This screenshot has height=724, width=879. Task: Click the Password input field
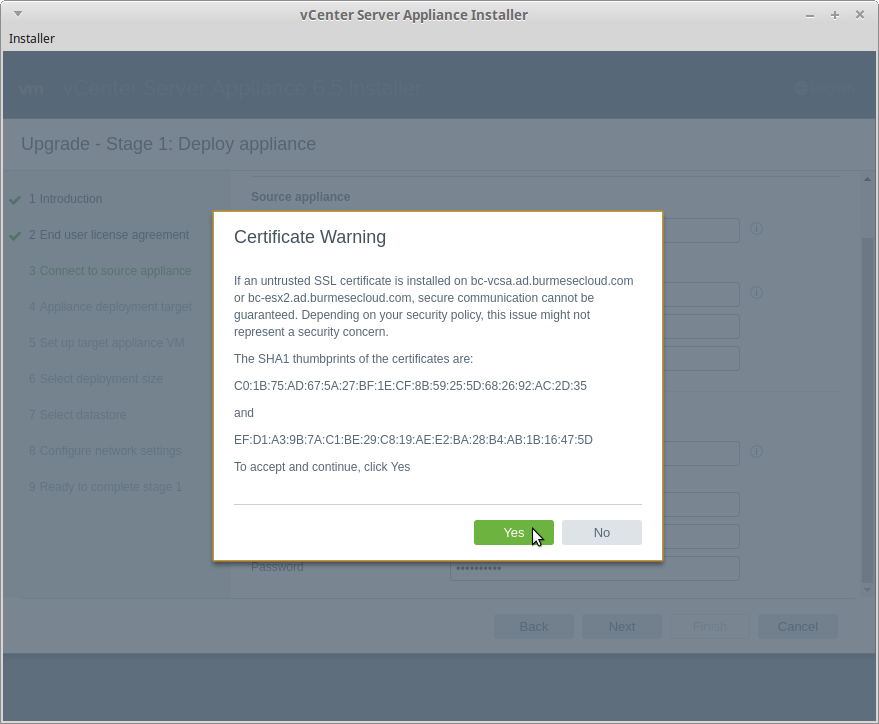(x=595, y=568)
